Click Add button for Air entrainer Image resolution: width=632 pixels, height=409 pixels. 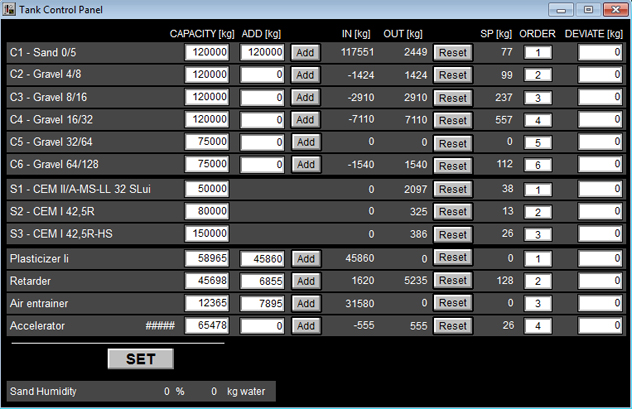(306, 303)
